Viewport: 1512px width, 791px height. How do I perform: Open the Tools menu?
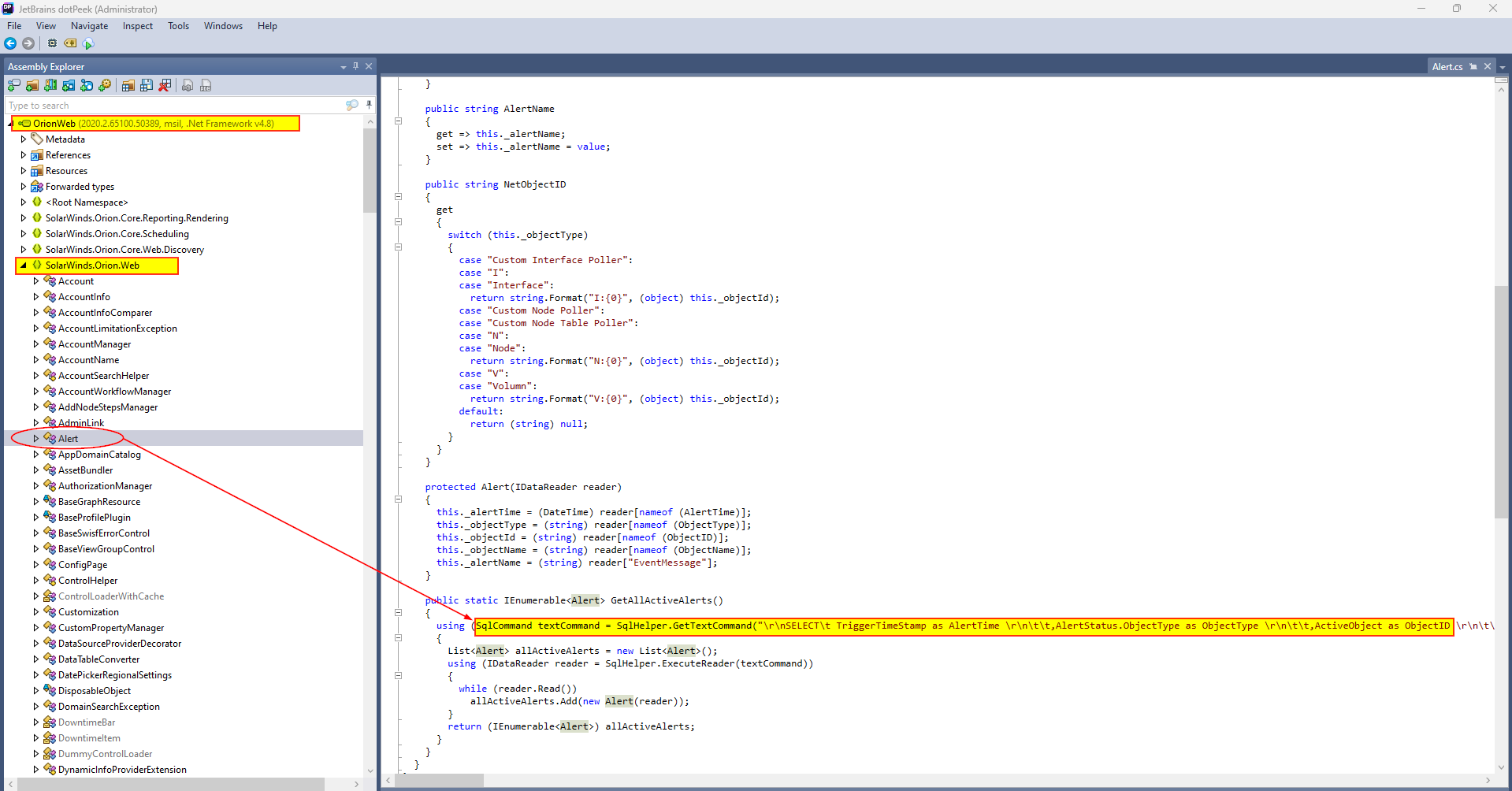[178, 26]
